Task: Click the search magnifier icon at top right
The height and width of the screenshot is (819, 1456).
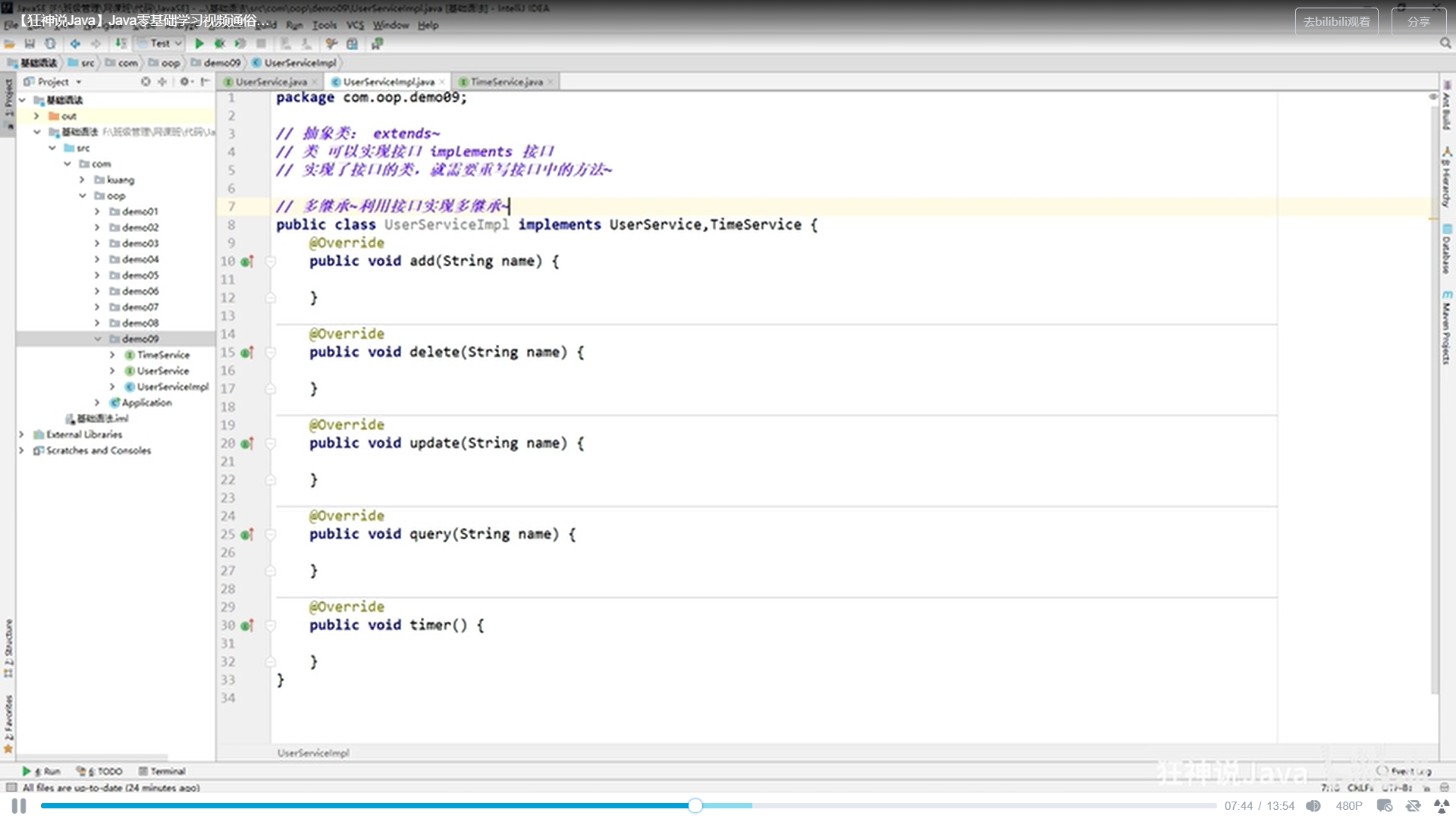Action: (x=1445, y=44)
